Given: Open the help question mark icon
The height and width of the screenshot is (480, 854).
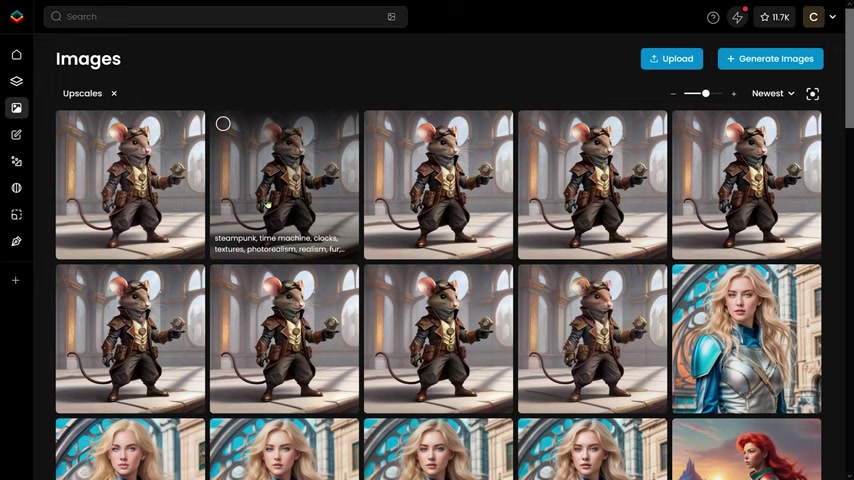Looking at the screenshot, I should coord(713,17).
